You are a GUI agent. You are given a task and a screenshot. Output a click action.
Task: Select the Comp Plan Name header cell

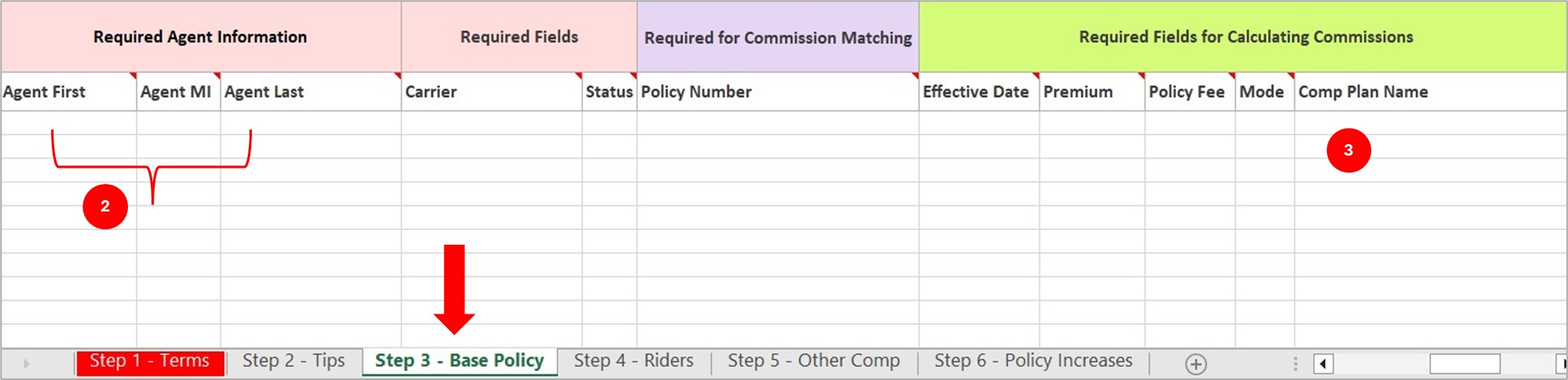point(1430,92)
